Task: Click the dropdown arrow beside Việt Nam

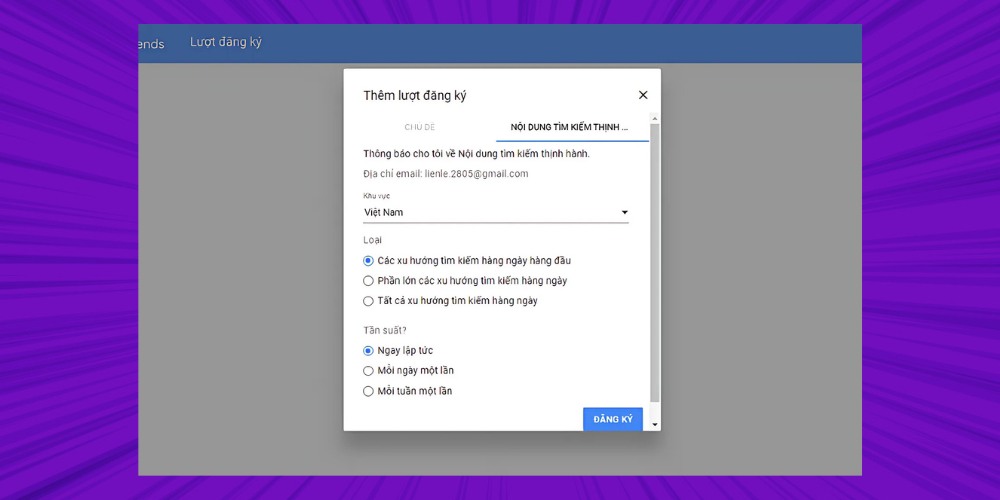Action: (624, 212)
